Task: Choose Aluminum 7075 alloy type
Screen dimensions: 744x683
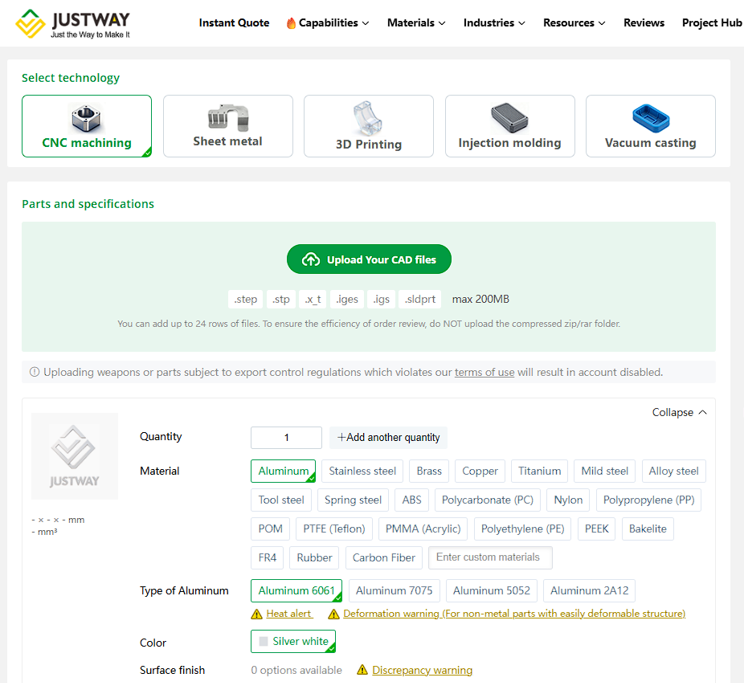Action: (394, 591)
